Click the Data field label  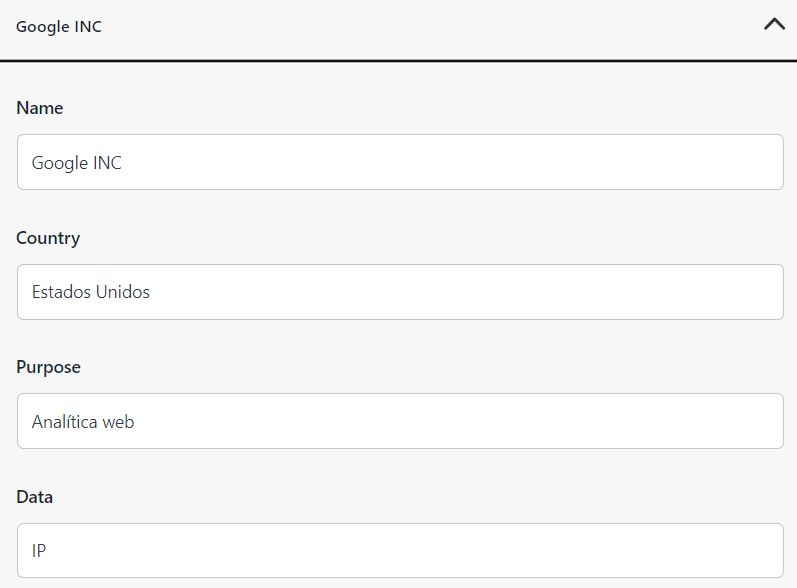[35, 497]
